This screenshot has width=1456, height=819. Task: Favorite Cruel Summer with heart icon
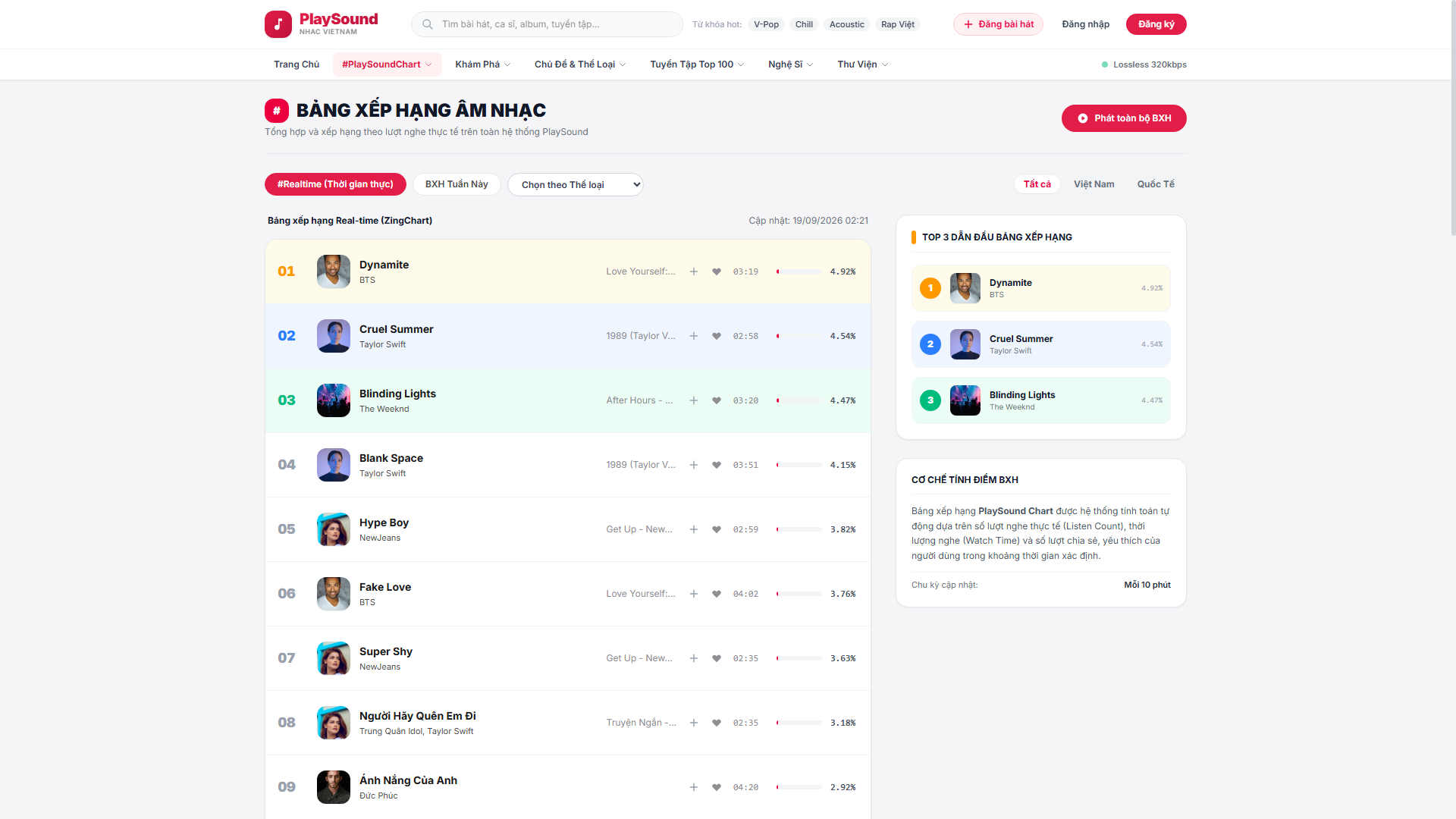click(x=717, y=336)
